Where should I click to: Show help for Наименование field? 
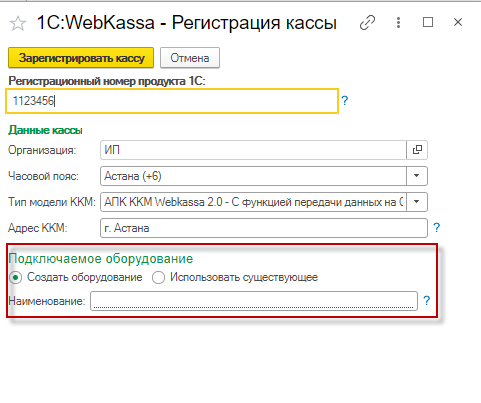tap(427, 301)
